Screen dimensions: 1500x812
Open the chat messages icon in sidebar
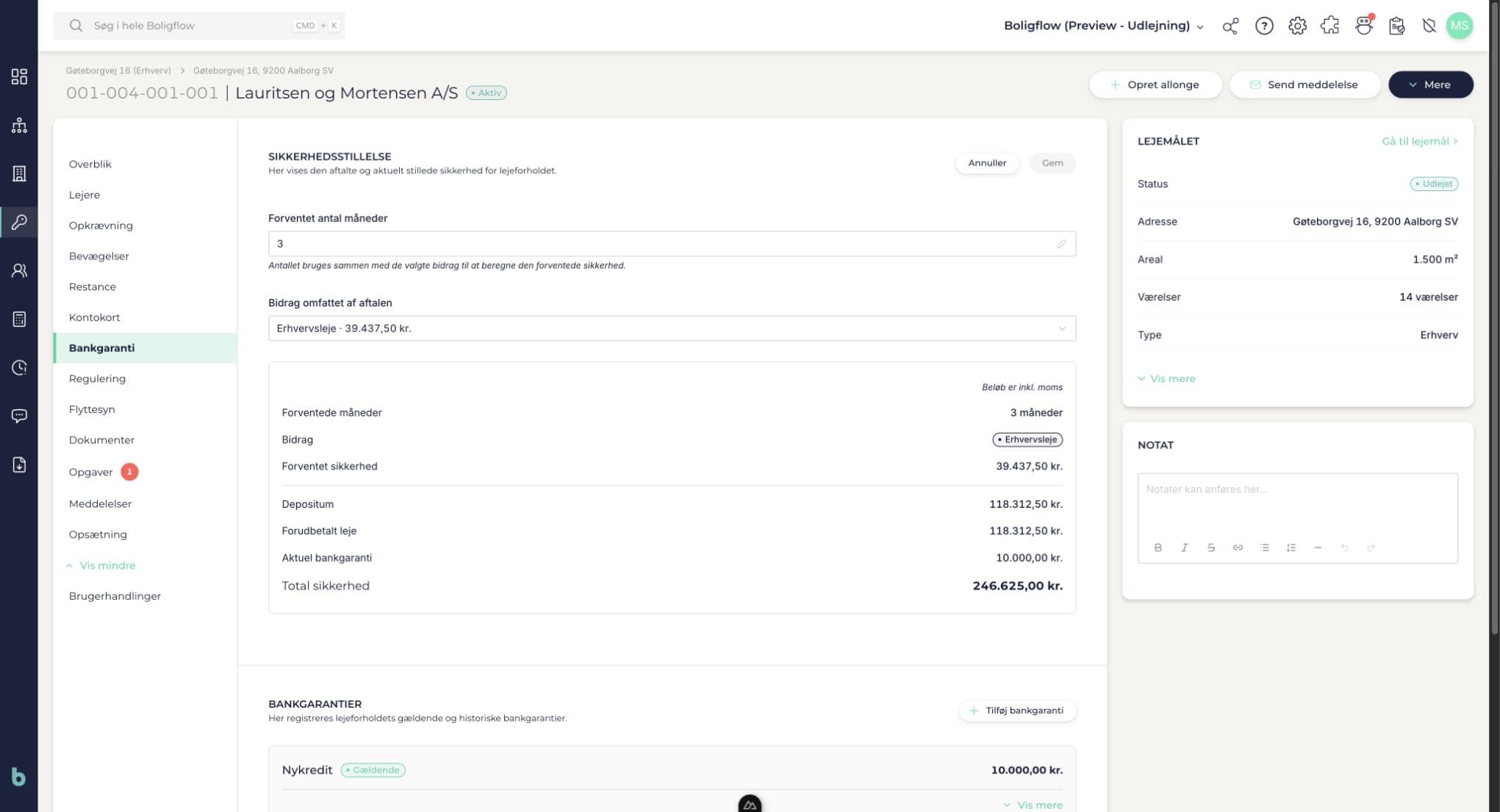19,416
